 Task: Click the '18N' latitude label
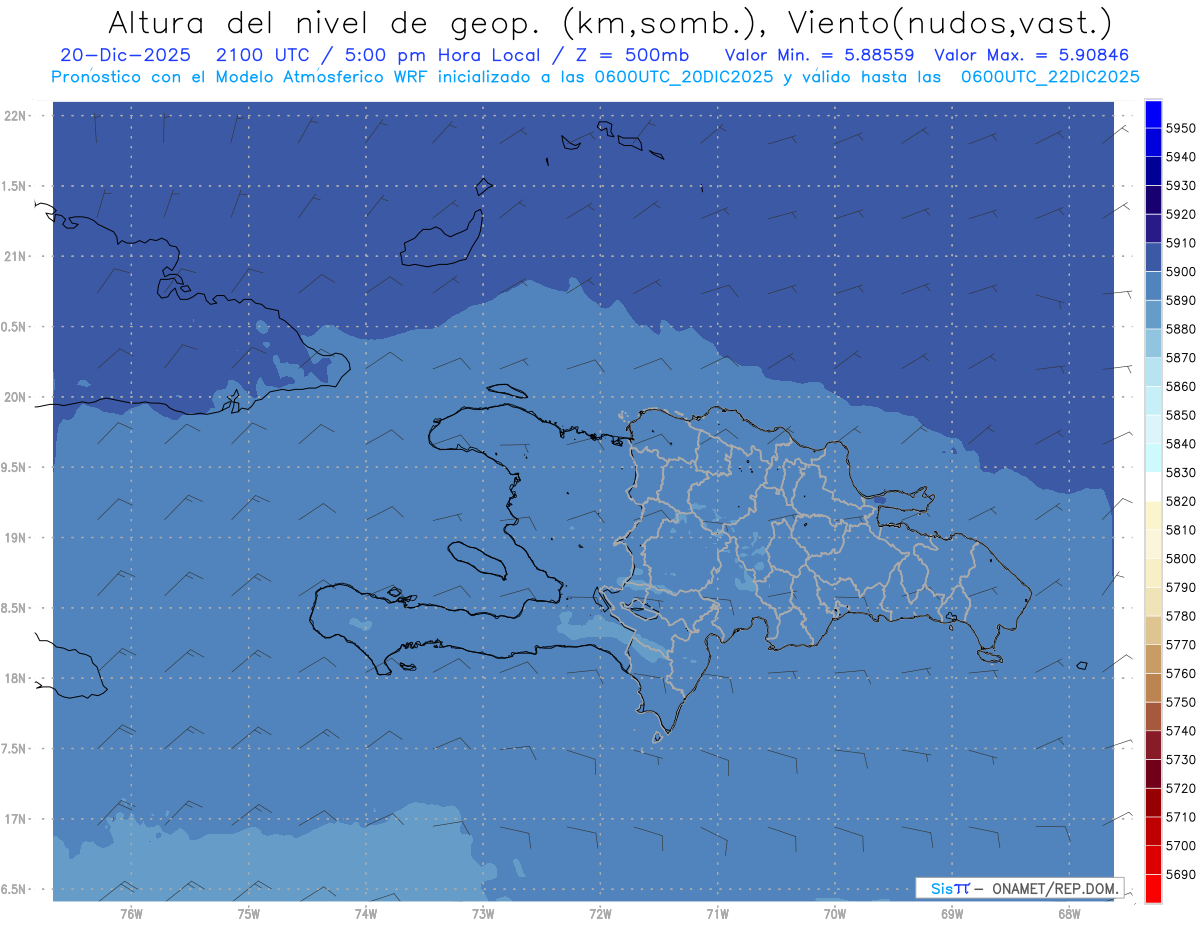(x=15, y=678)
